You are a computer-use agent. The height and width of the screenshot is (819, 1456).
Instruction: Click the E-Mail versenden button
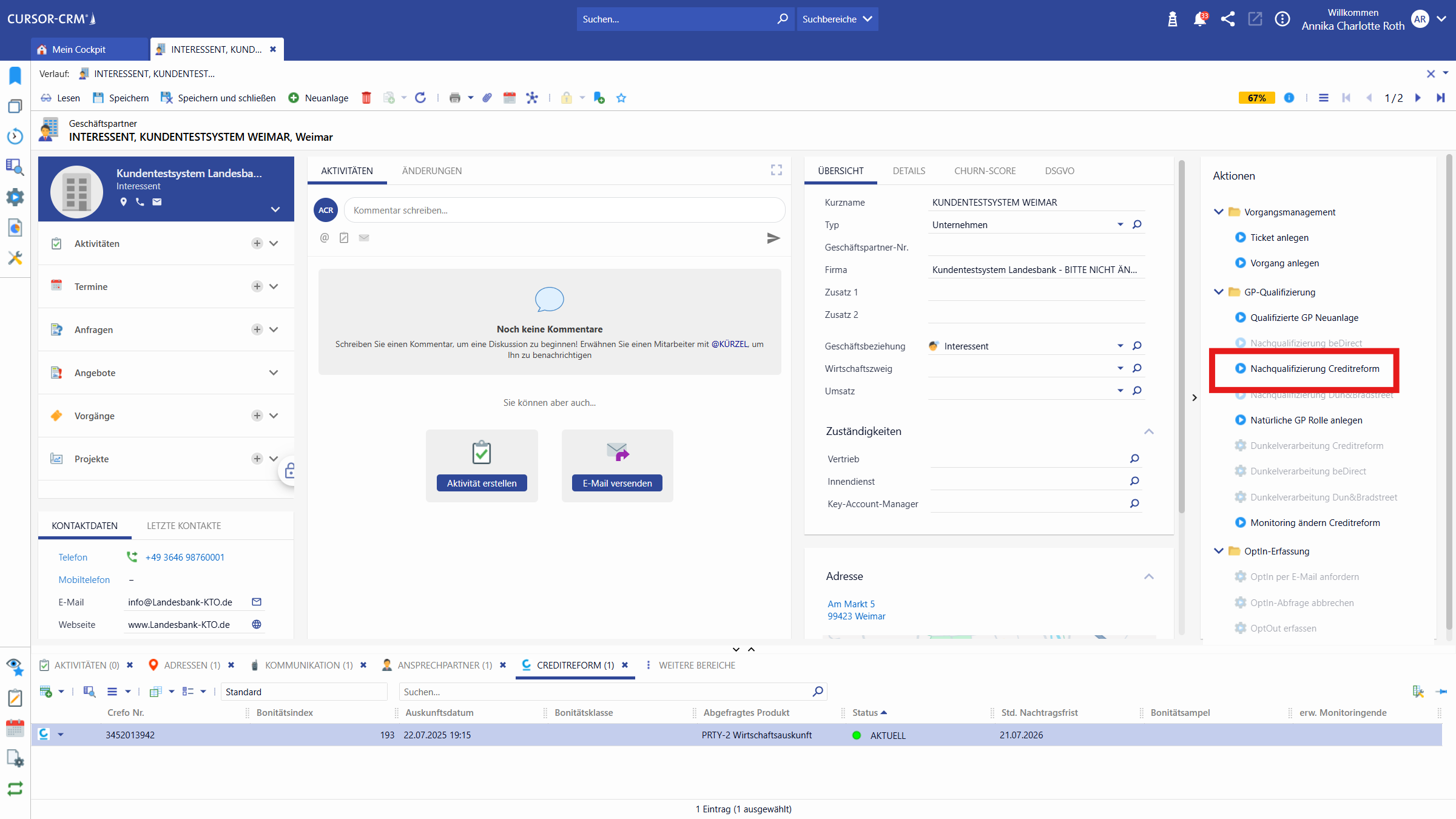point(617,483)
